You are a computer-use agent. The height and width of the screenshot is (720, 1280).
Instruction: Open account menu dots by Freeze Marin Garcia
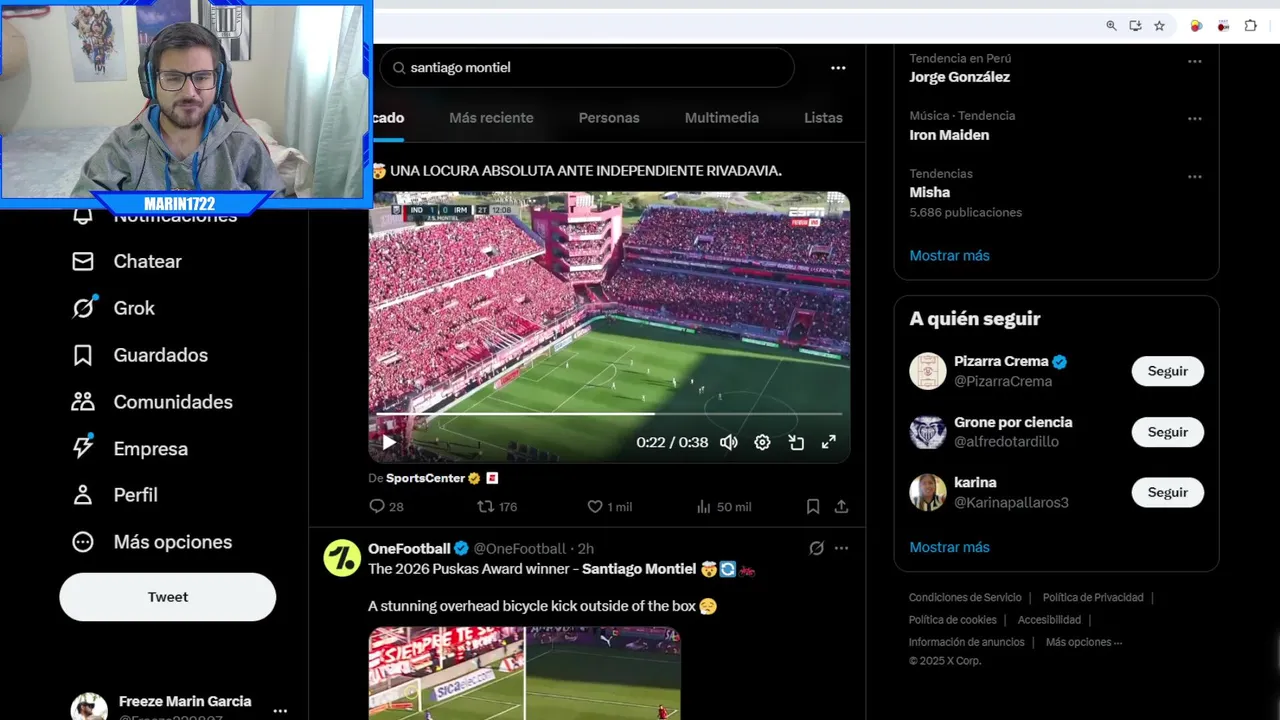click(x=280, y=711)
